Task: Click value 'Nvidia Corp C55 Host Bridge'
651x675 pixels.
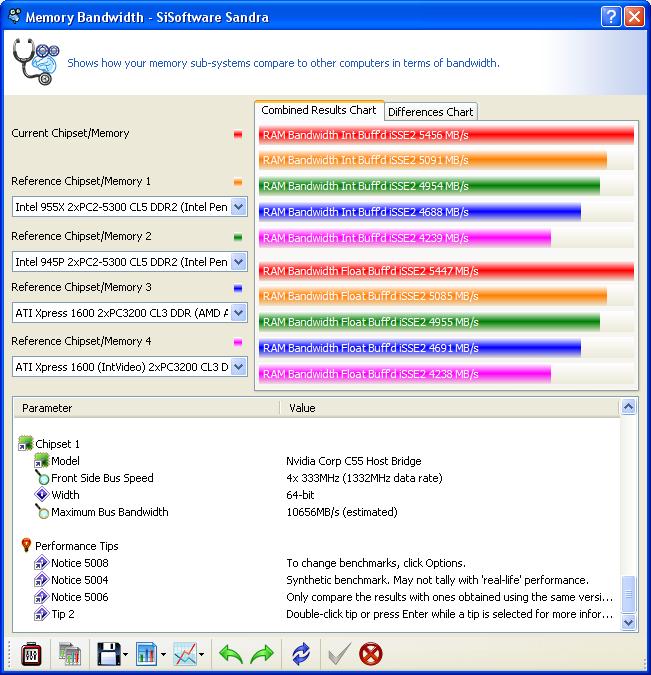Action: [x=353, y=461]
